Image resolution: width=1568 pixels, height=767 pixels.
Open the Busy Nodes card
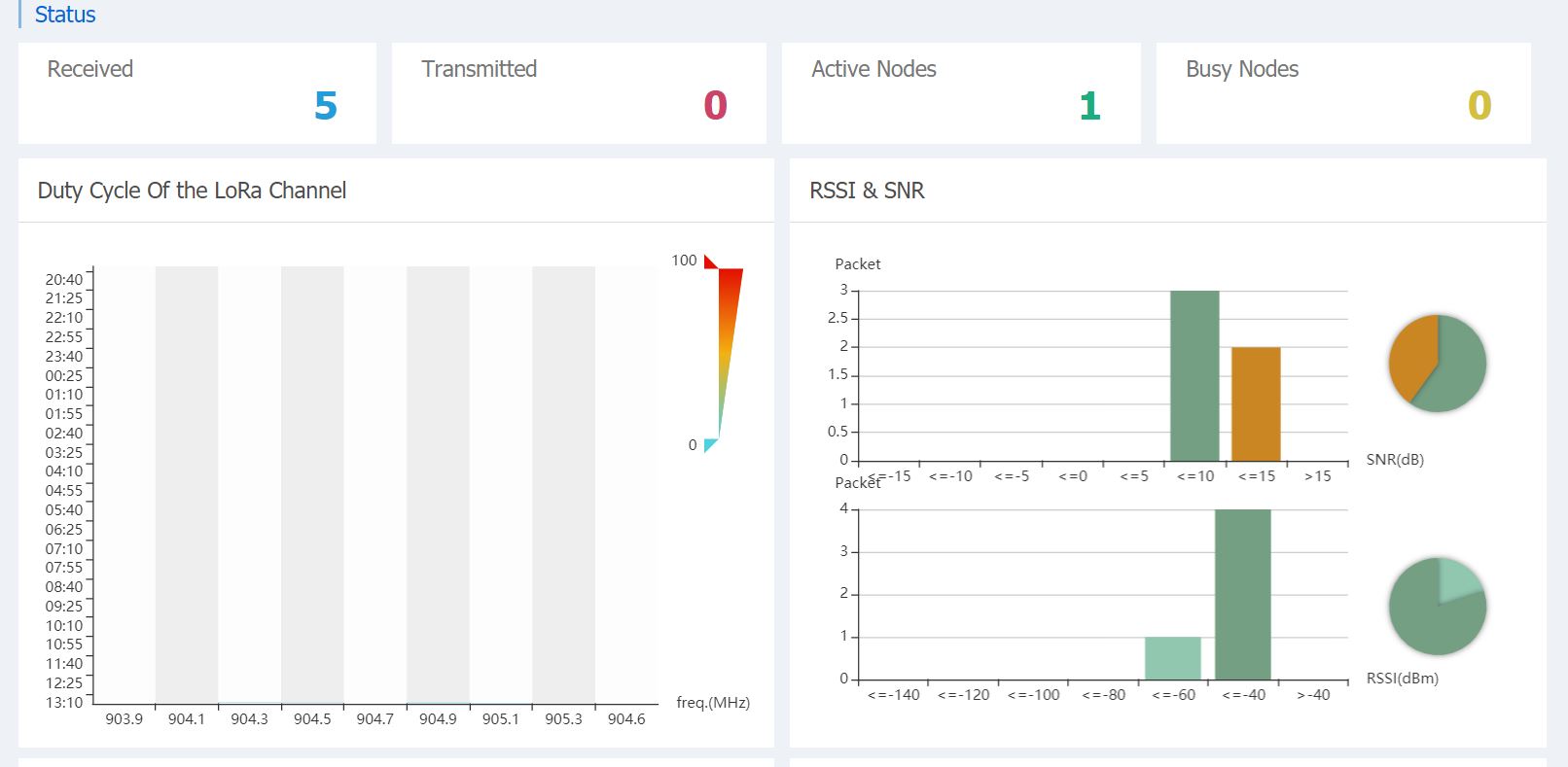[1342, 92]
